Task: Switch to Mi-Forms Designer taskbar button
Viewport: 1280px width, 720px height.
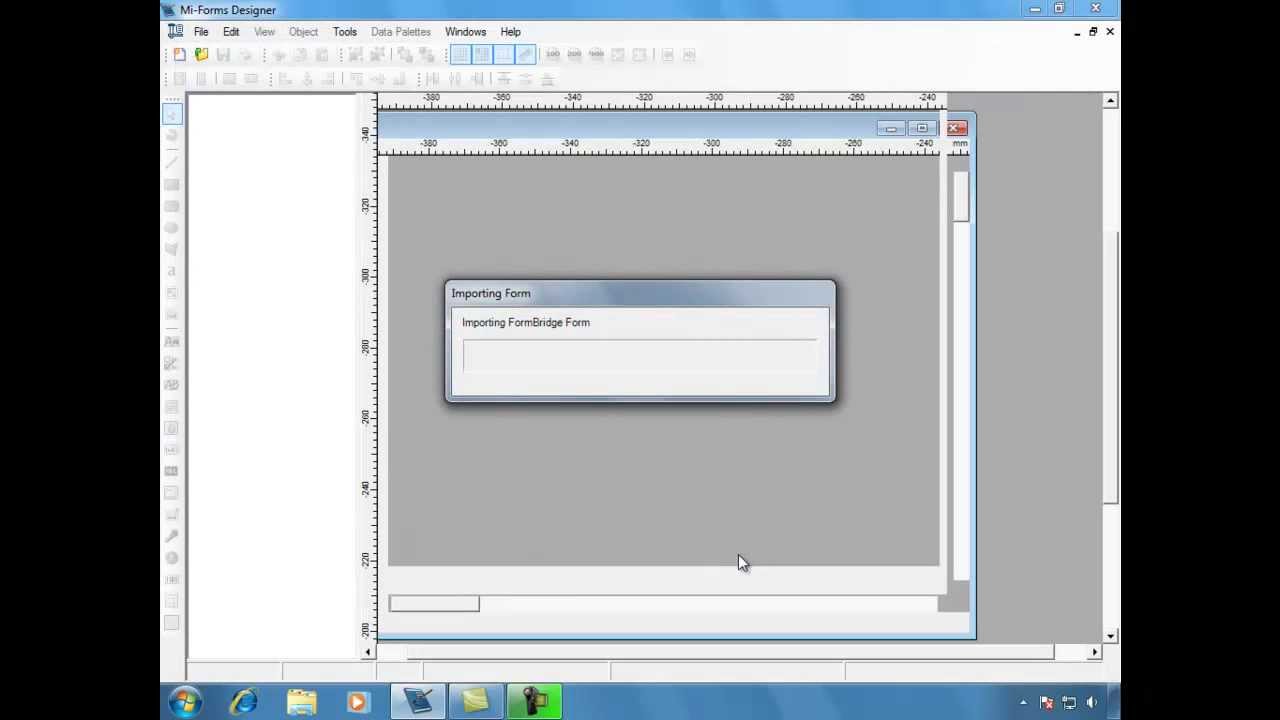Action: (418, 702)
